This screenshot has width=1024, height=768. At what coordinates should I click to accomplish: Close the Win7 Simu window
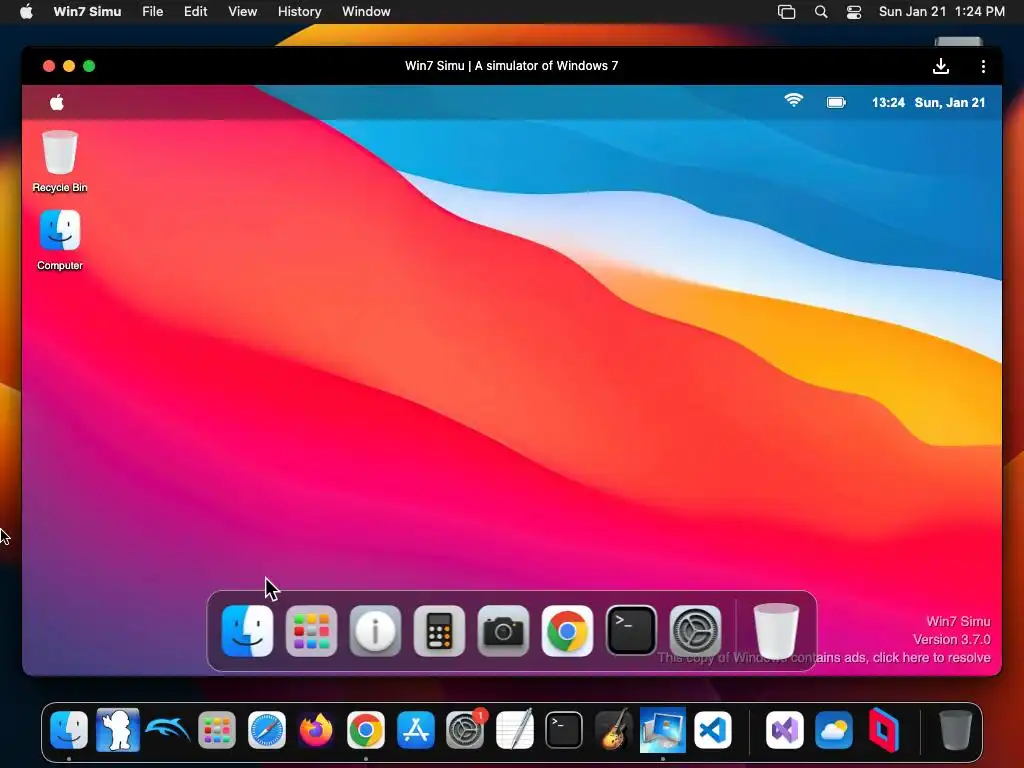click(48, 66)
